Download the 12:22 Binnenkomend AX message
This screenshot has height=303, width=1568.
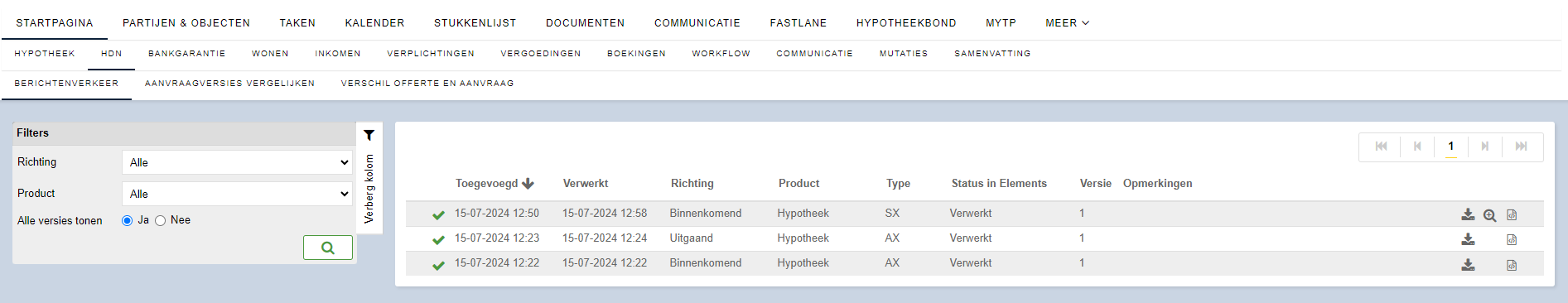tap(1468, 265)
